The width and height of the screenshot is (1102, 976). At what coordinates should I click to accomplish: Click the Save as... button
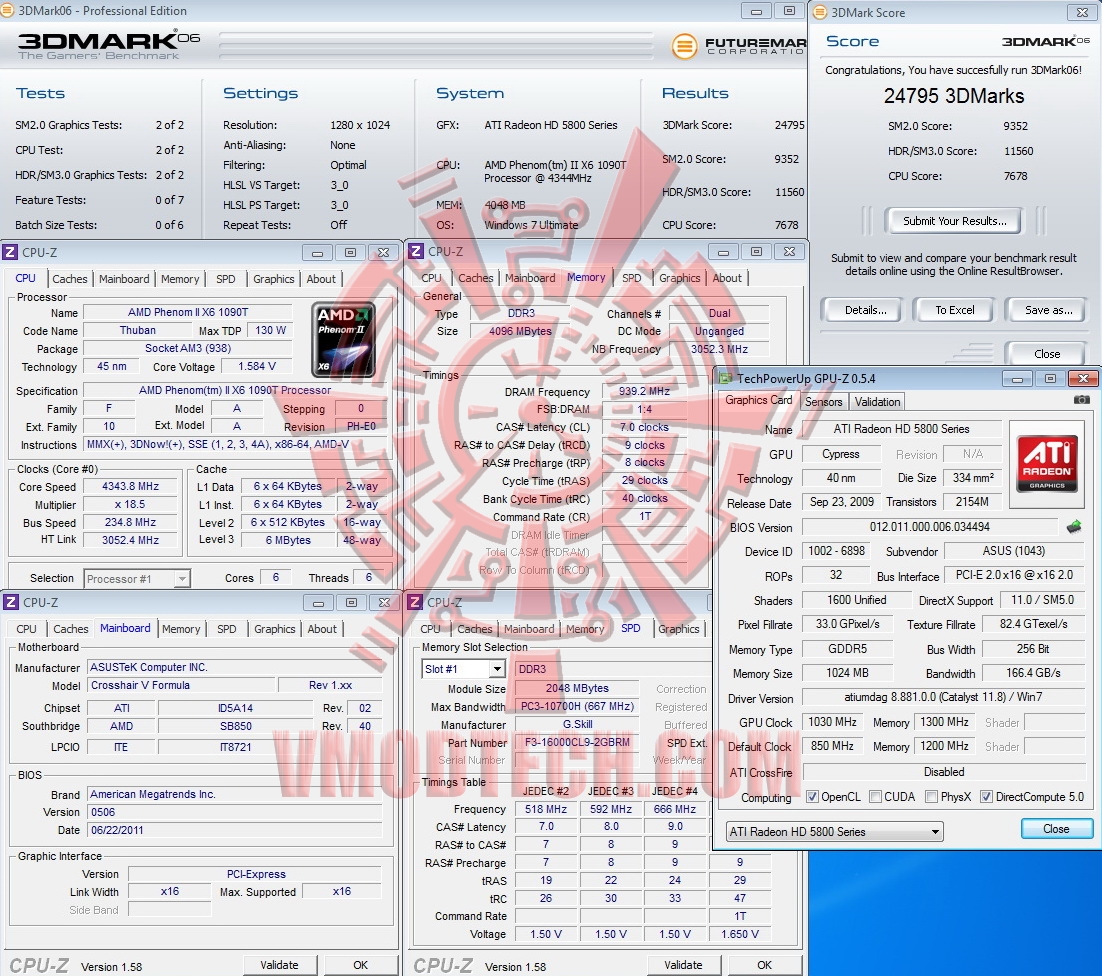(1048, 310)
